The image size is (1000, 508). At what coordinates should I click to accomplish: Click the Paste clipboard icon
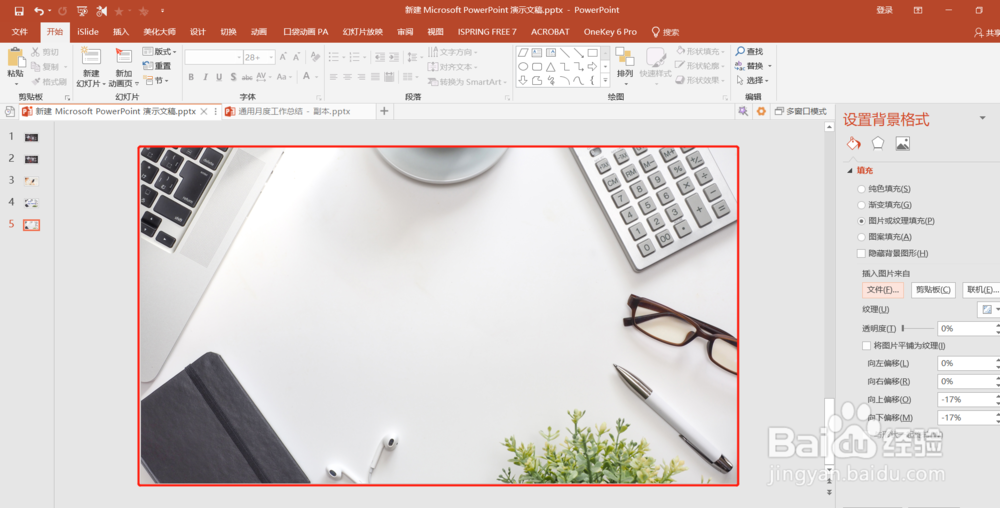tap(16, 59)
